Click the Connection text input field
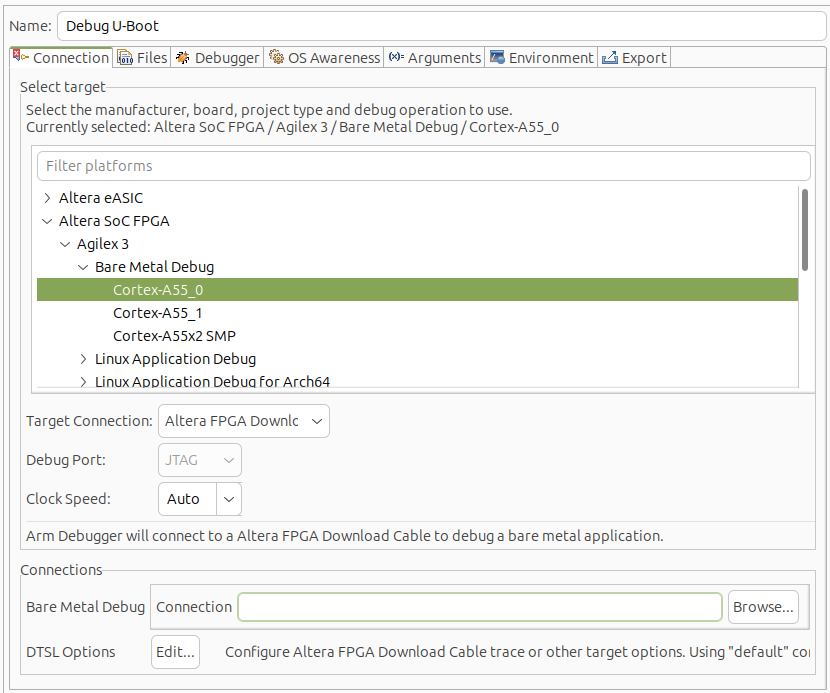 pyautogui.click(x=479, y=607)
